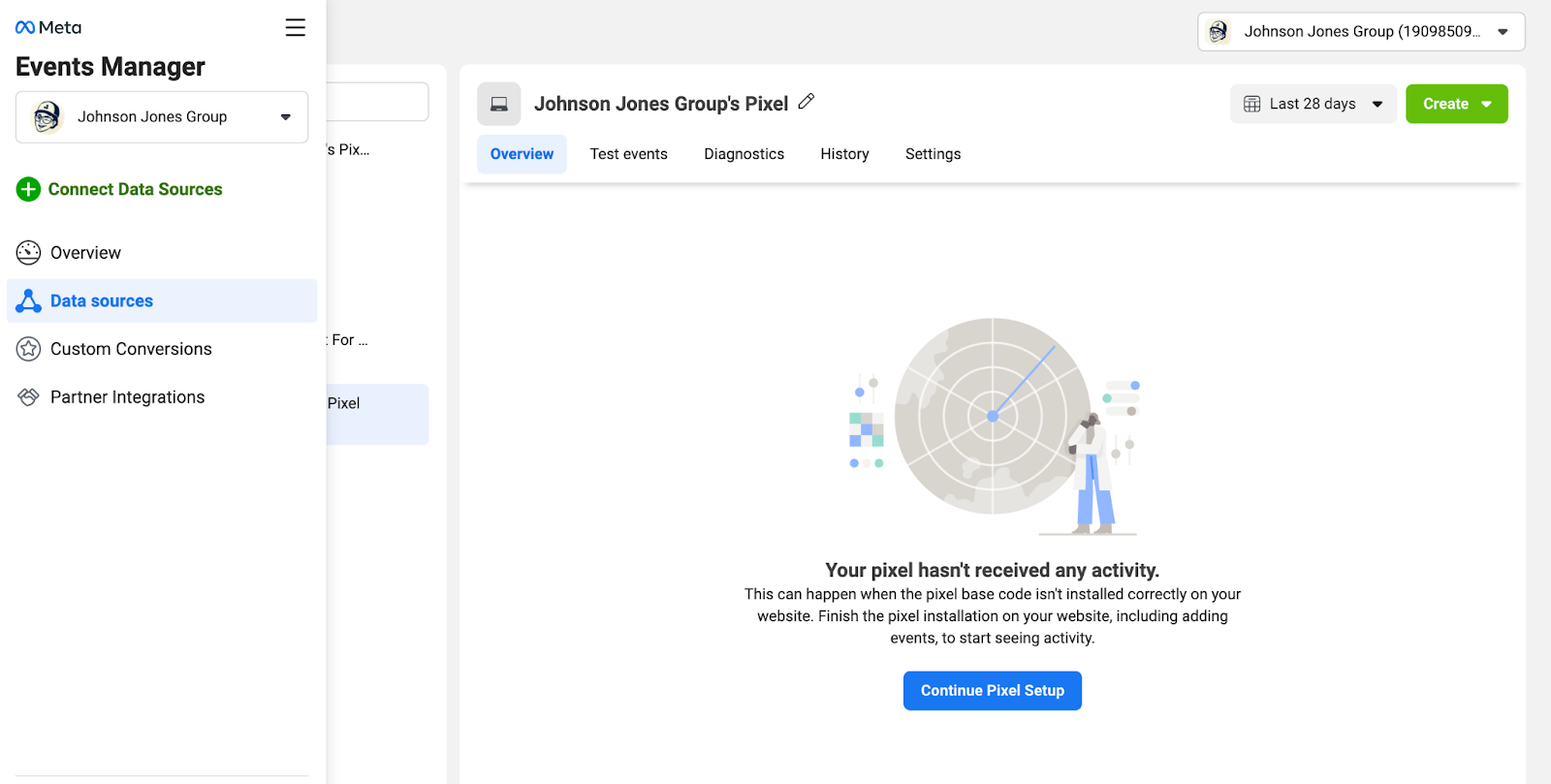Open the hamburger menu in sidebar
Screen dimensions: 1551x784
pos(296,27)
